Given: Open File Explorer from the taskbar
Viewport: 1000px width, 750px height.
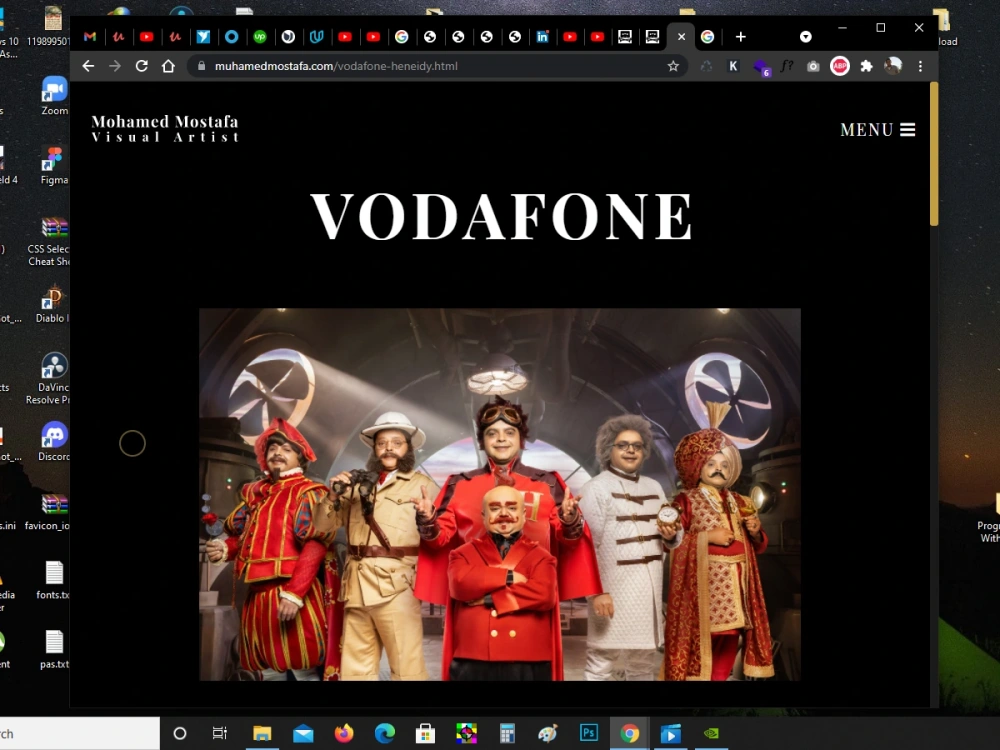Looking at the screenshot, I should click(x=262, y=733).
